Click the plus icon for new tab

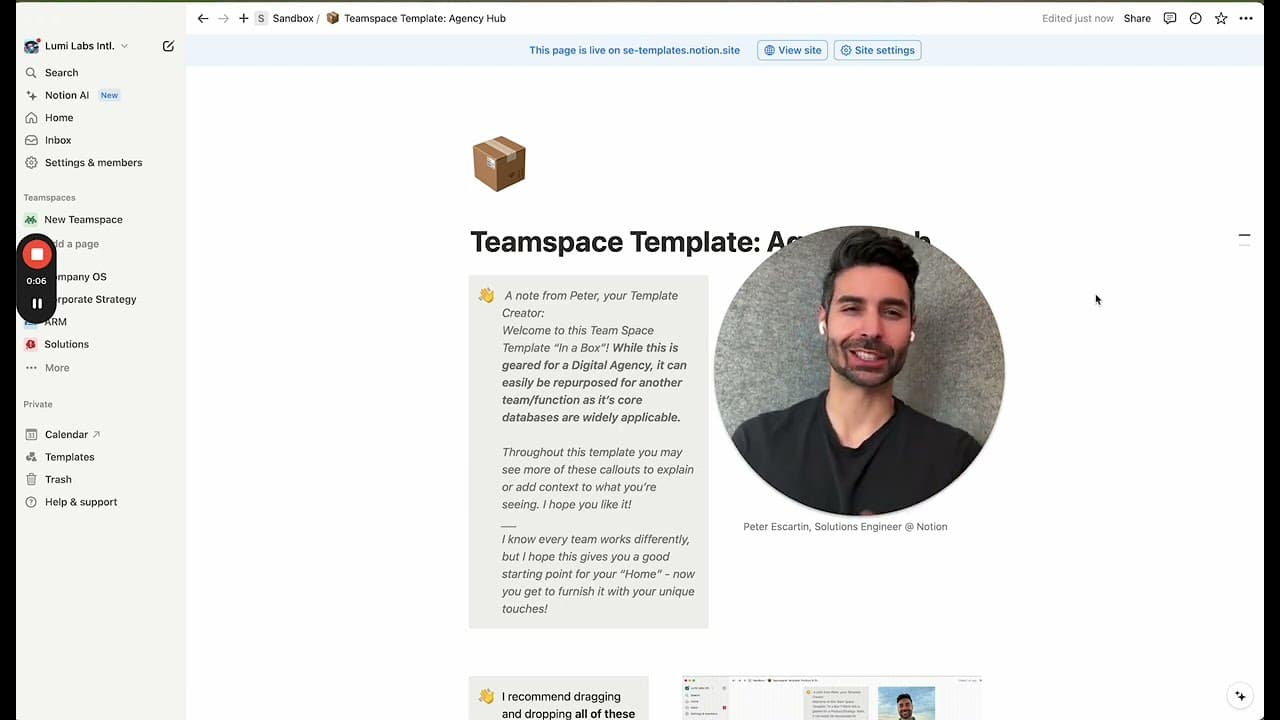243,18
